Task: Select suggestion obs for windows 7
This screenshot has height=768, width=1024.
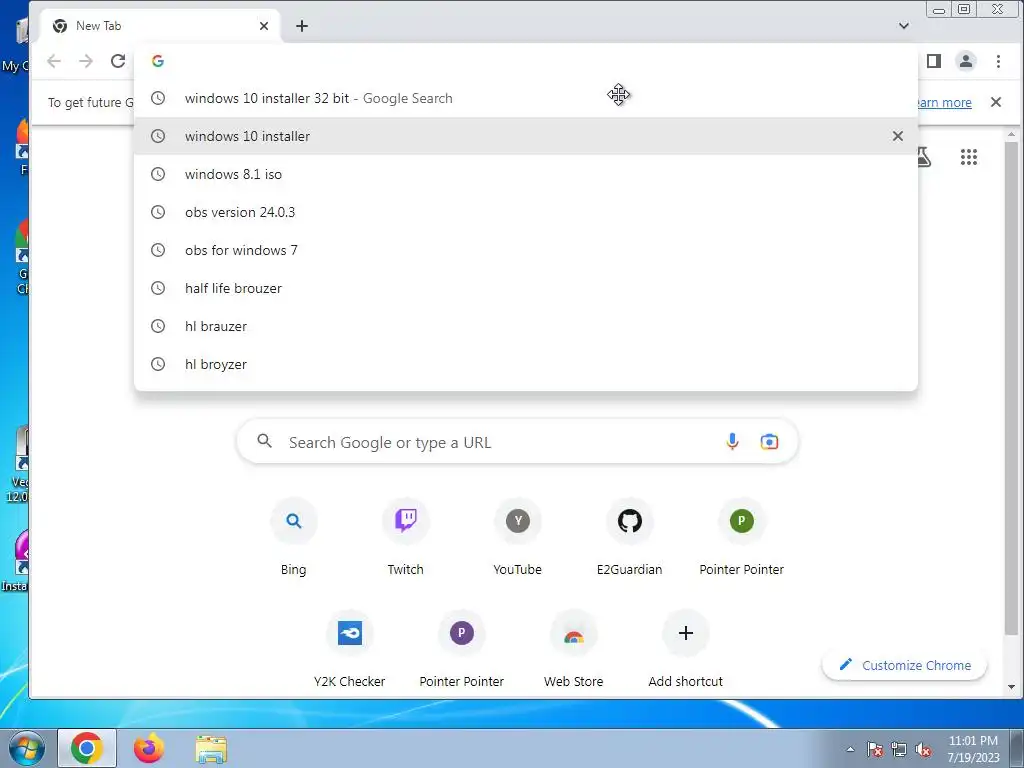Action: [x=526, y=250]
